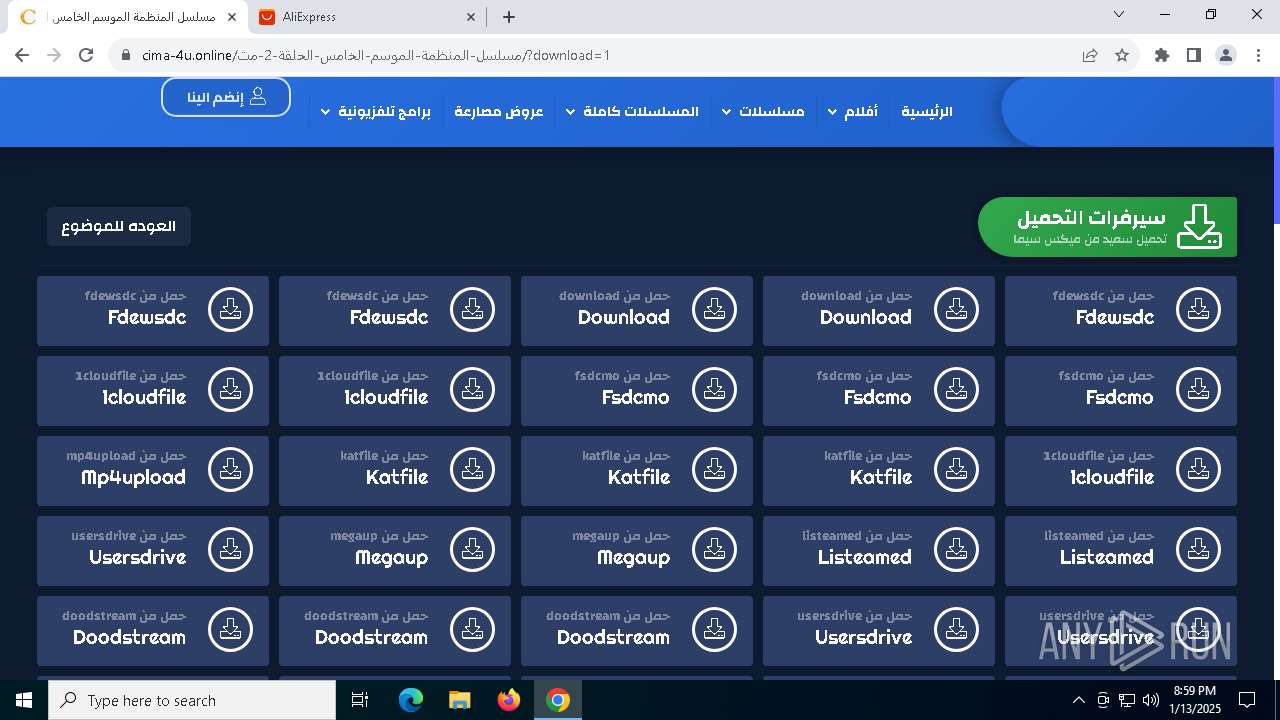The width and height of the screenshot is (1280, 720).
Task: Click العوده للموضوع back-to-topic button
Action: pos(119,226)
